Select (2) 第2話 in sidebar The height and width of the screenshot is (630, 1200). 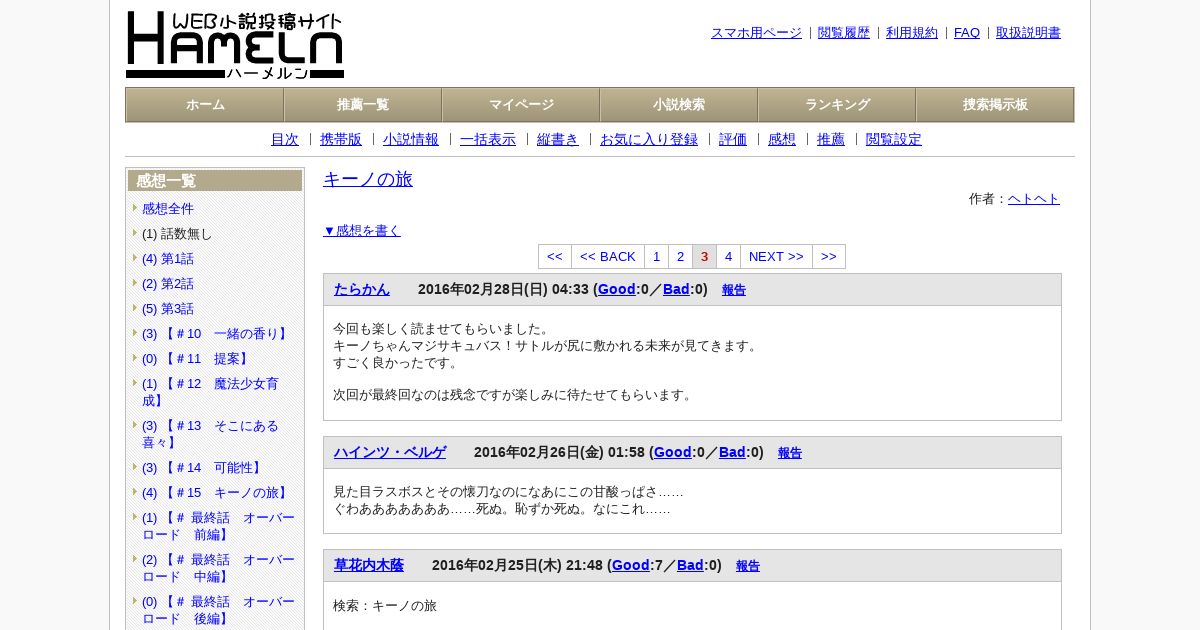click(168, 284)
